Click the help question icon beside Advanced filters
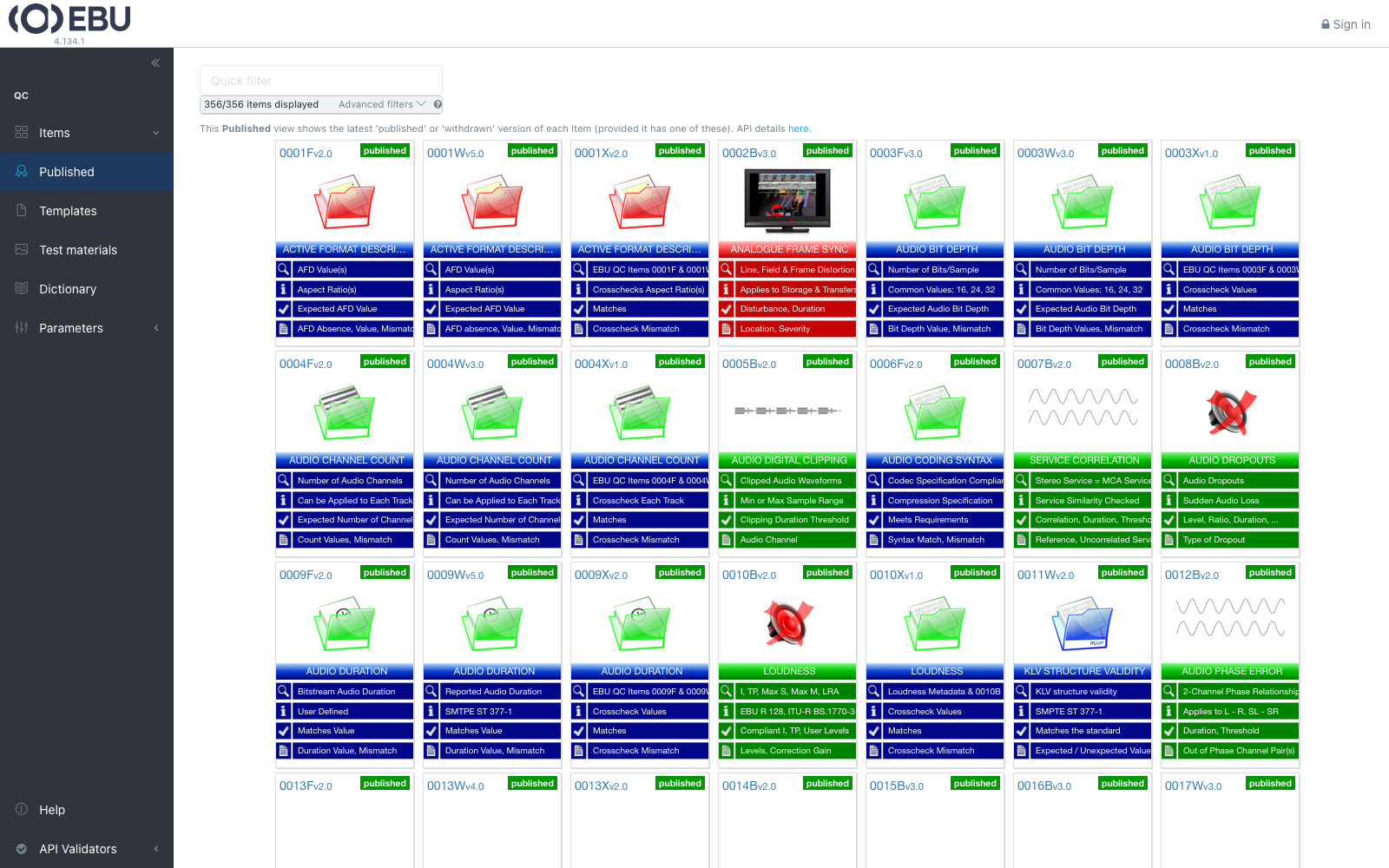The image size is (1389, 868). (438, 104)
